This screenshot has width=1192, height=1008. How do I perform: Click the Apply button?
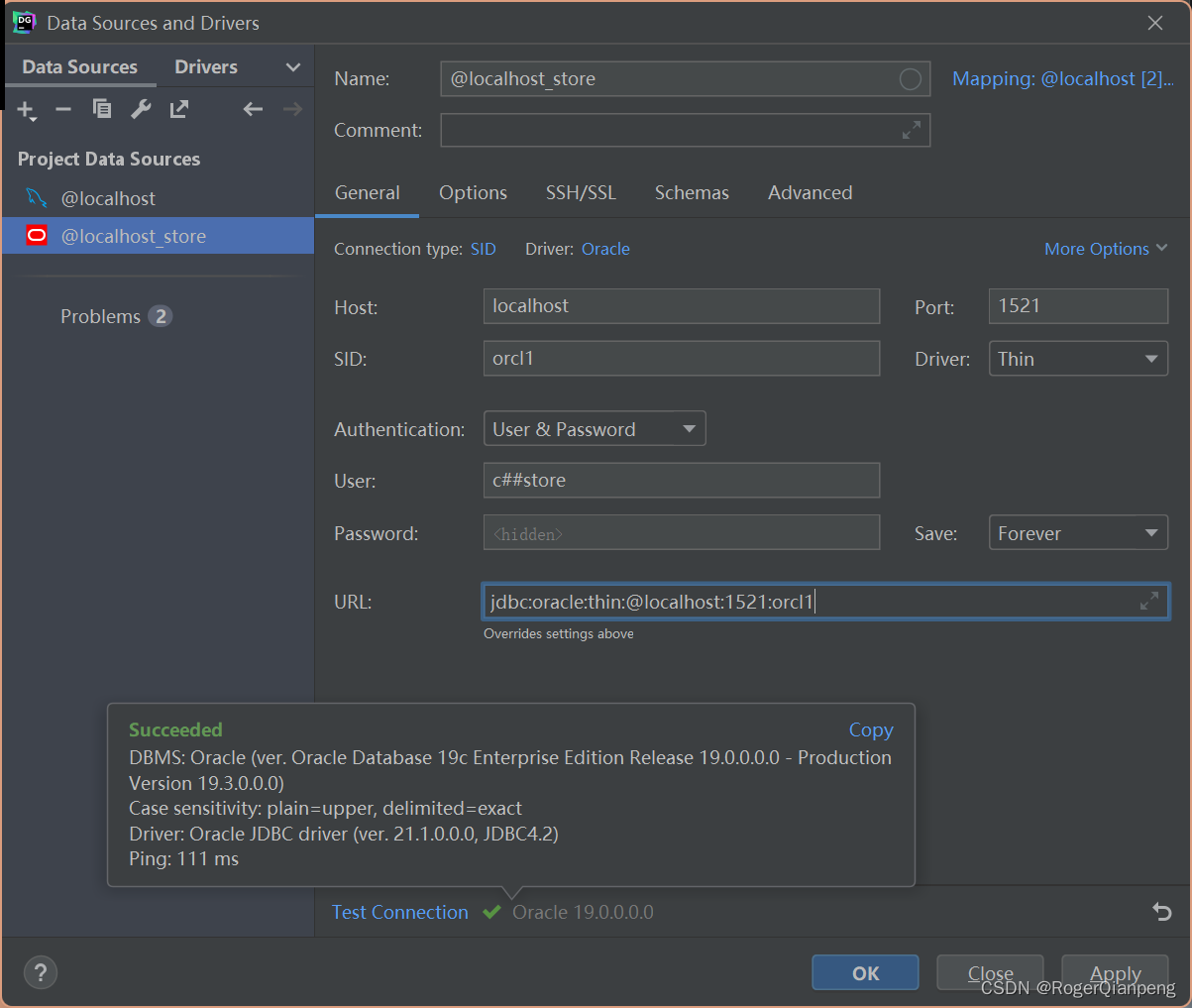[x=1115, y=973]
